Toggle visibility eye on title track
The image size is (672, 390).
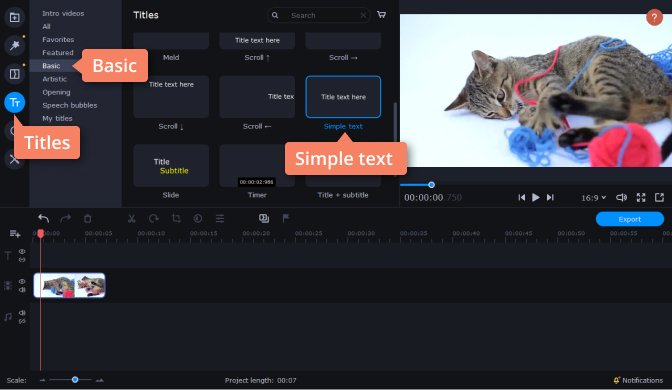pyautogui.click(x=22, y=252)
